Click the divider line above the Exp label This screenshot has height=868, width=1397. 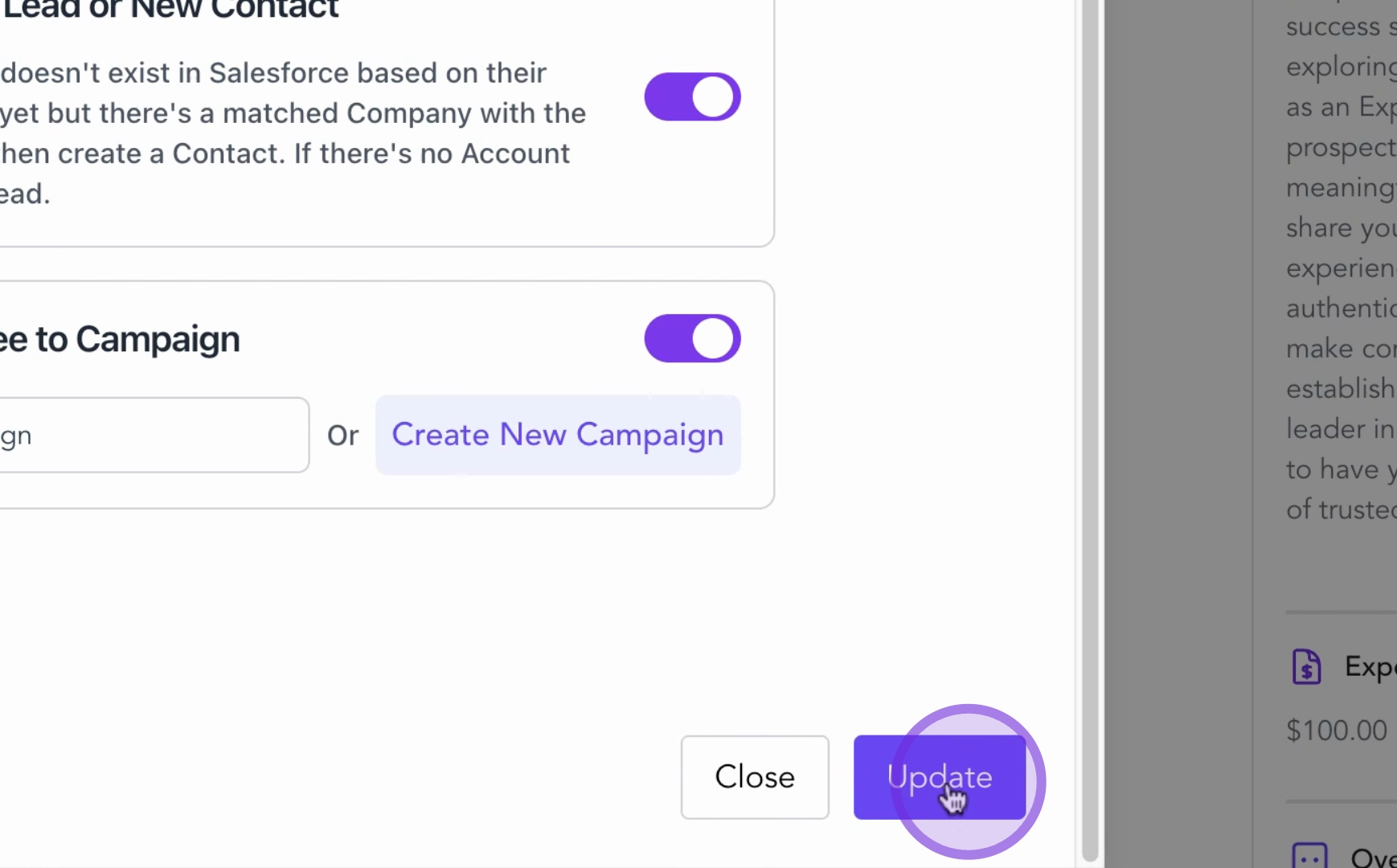(1341, 612)
